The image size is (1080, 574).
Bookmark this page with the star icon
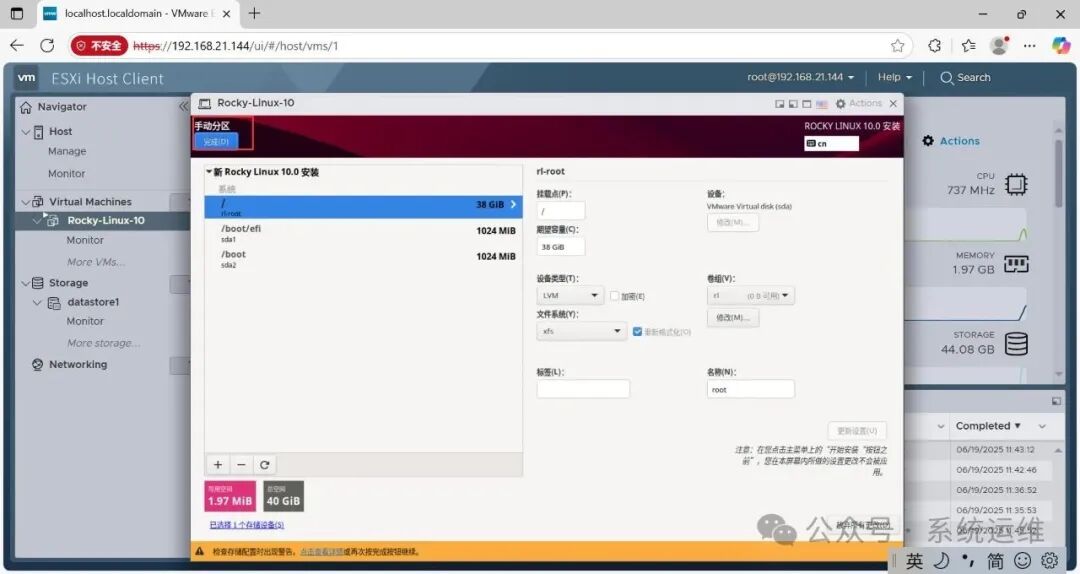897,45
